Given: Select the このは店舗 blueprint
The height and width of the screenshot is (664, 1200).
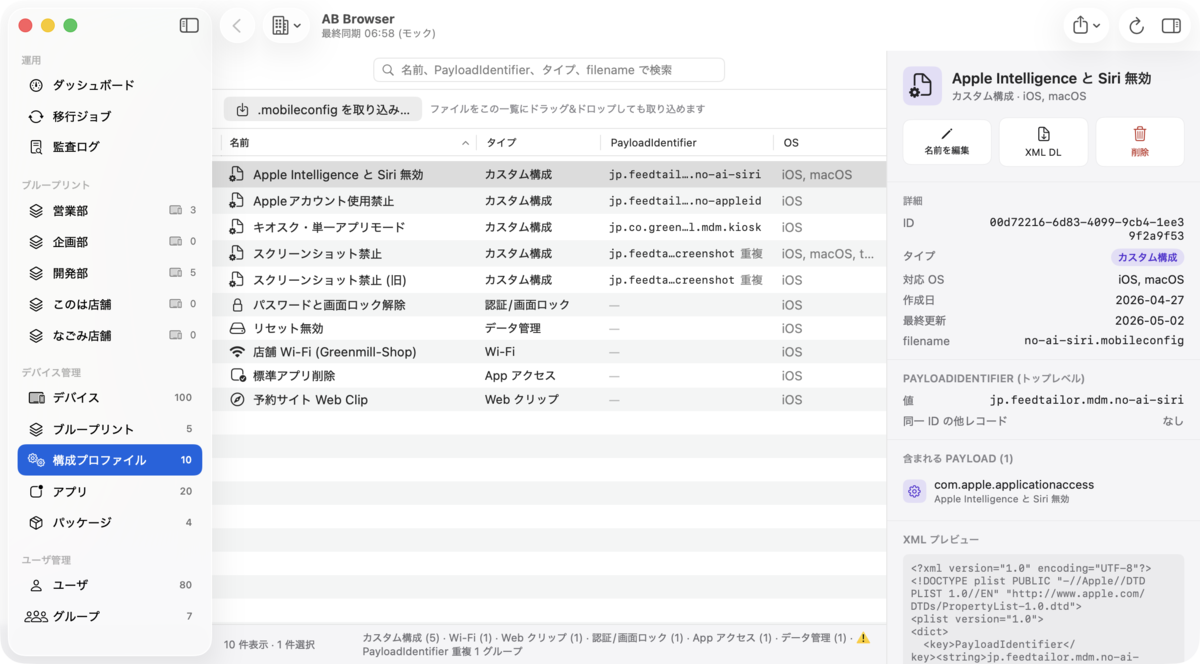Looking at the screenshot, I should click(x=110, y=304).
